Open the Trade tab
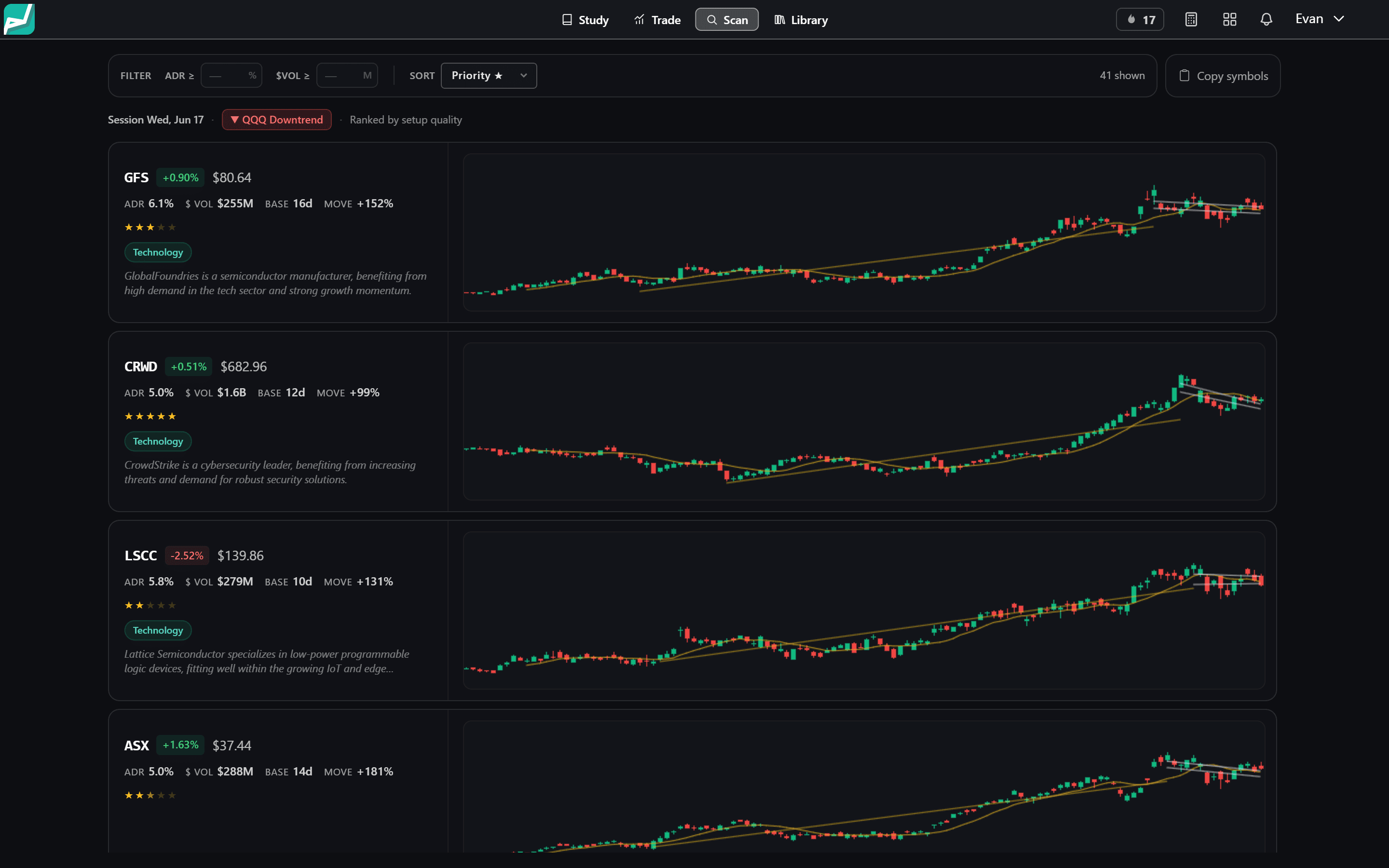This screenshot has width=1389, height=868. click(x=657, y=19)
